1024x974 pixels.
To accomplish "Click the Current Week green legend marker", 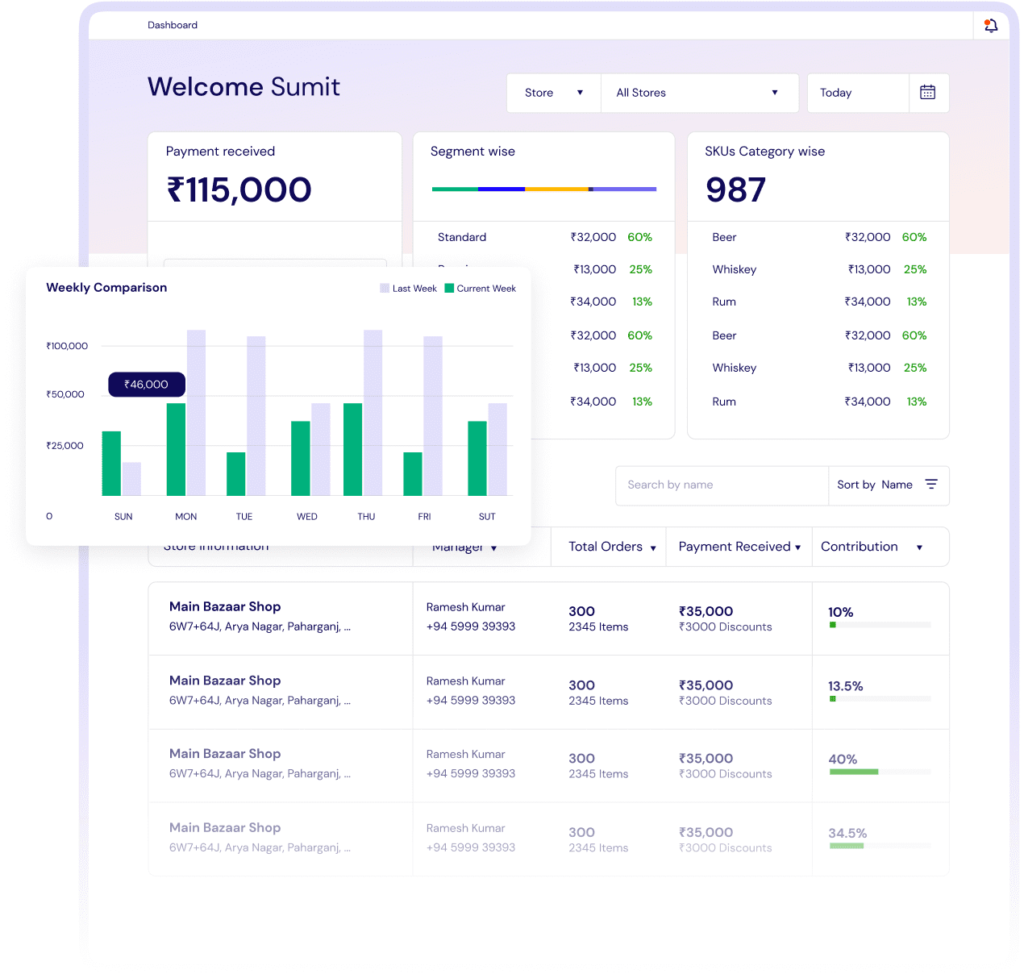I will (449, 288).
